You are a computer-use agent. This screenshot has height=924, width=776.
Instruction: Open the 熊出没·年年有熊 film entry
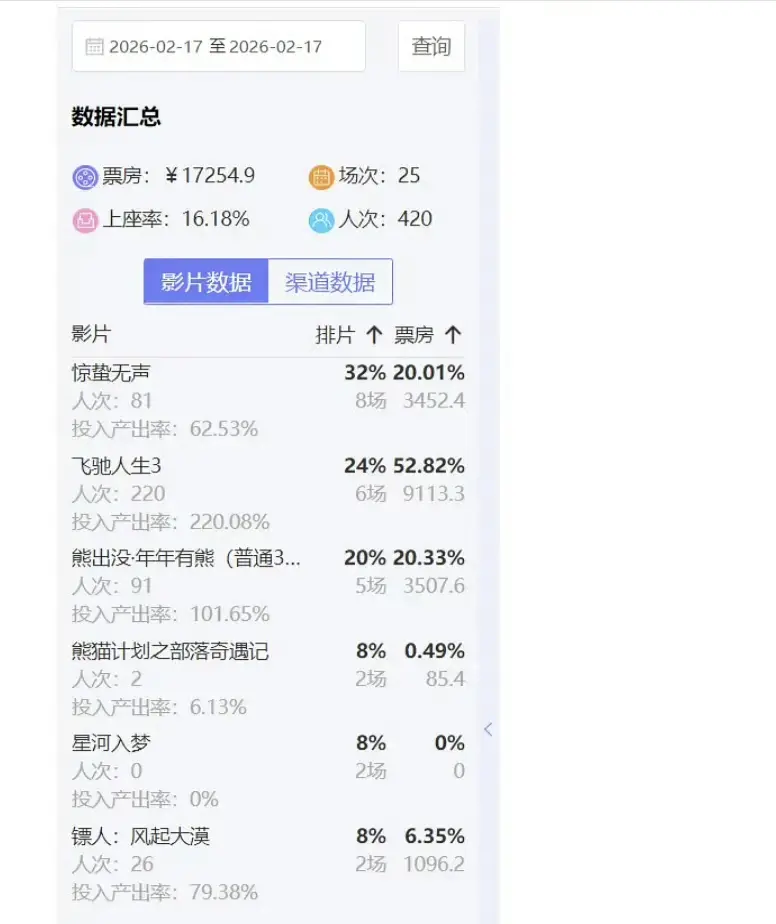185,558
